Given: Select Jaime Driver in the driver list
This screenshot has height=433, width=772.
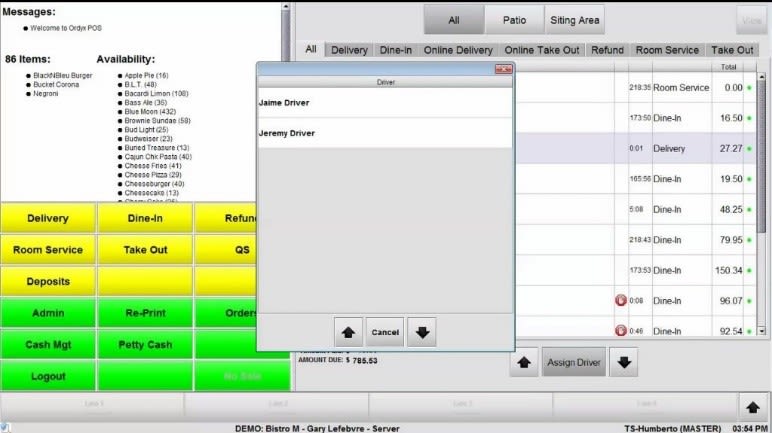Looking at the screenshot, I should point(385,102).
